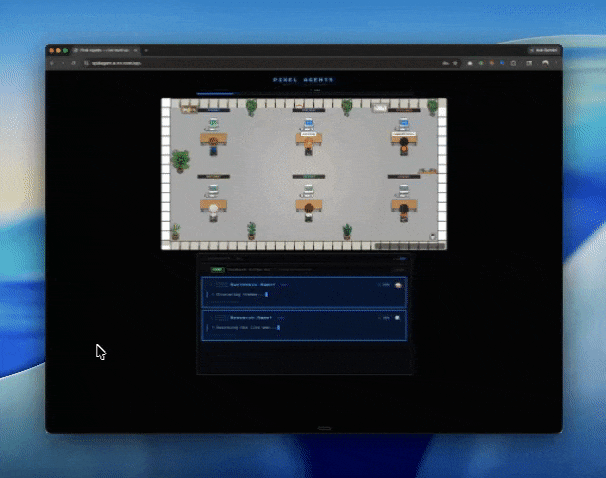Screen dimensions: 606x478
Task: Click the orange extension icon in the toolbar
Action: click(x=492, y=63)
